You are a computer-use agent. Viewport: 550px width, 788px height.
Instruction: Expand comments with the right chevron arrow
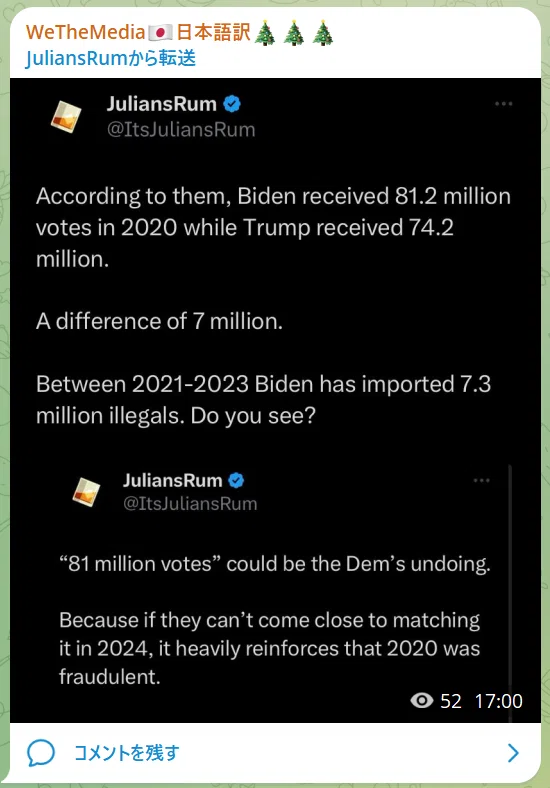point(513,753)
